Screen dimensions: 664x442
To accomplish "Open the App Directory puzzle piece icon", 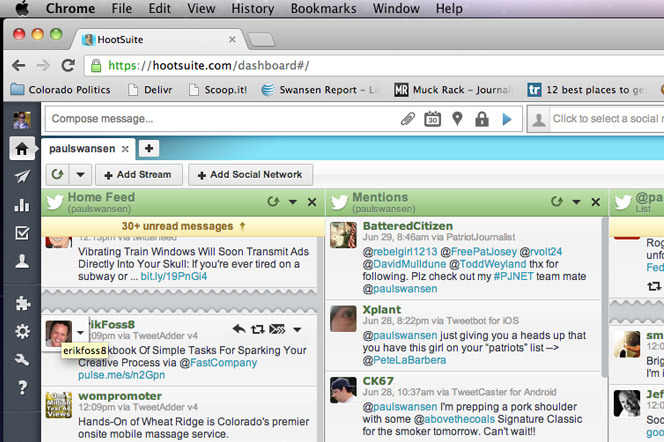I will pyautogui.click(x=22, y=303).
